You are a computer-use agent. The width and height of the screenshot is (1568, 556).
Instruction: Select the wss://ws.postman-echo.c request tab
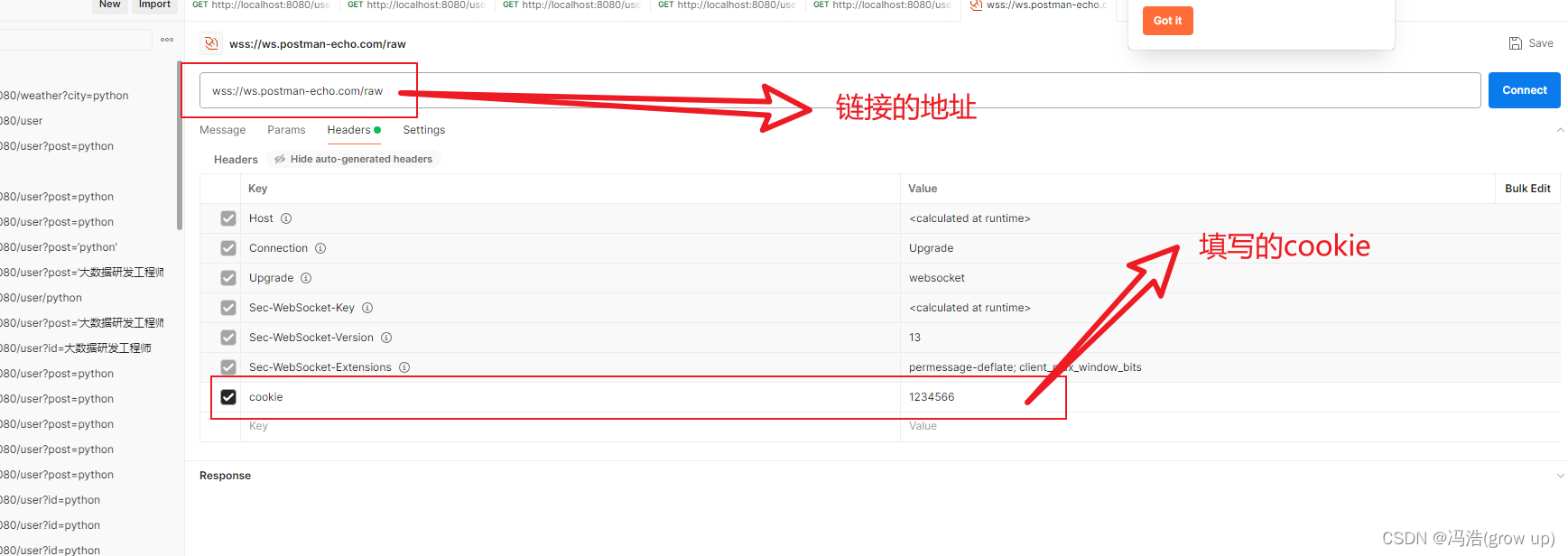coord(1038,5)
